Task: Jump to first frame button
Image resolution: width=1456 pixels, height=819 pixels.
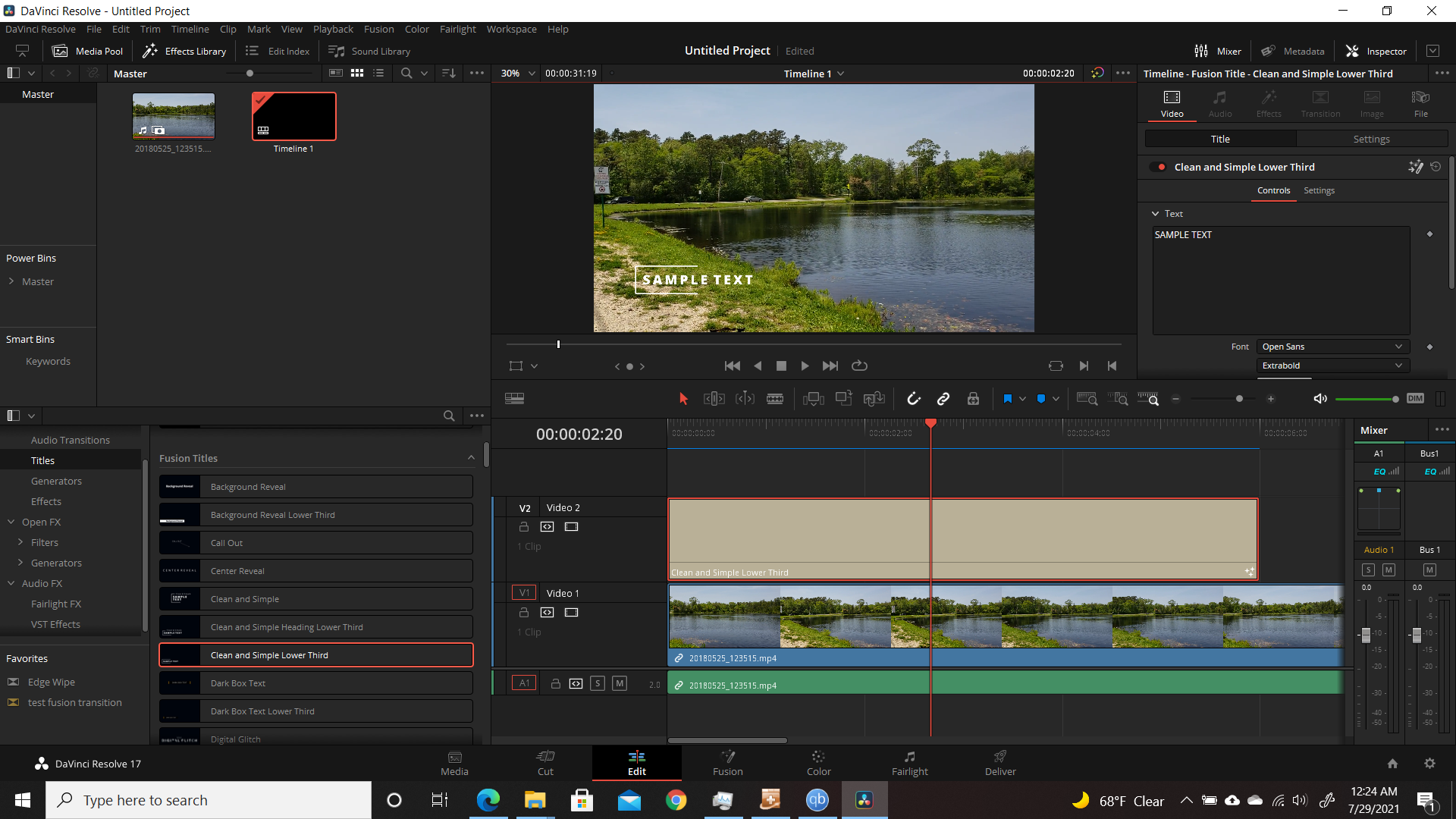Action: tap(733, 366)
